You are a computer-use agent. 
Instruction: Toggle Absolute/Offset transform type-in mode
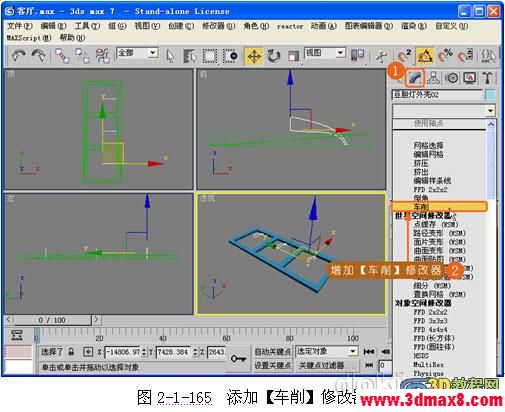(x=88, y=352)
